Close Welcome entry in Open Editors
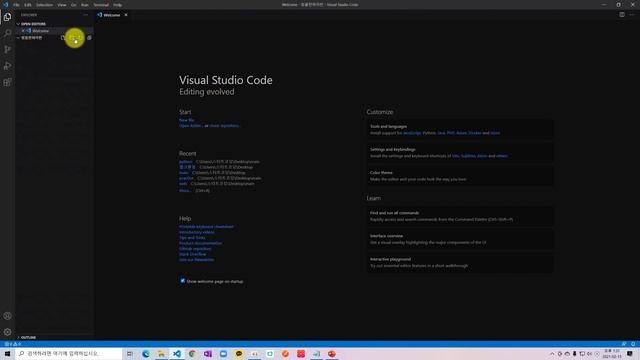The width and height of the screenshot is (640, 360). click(23, 31)
